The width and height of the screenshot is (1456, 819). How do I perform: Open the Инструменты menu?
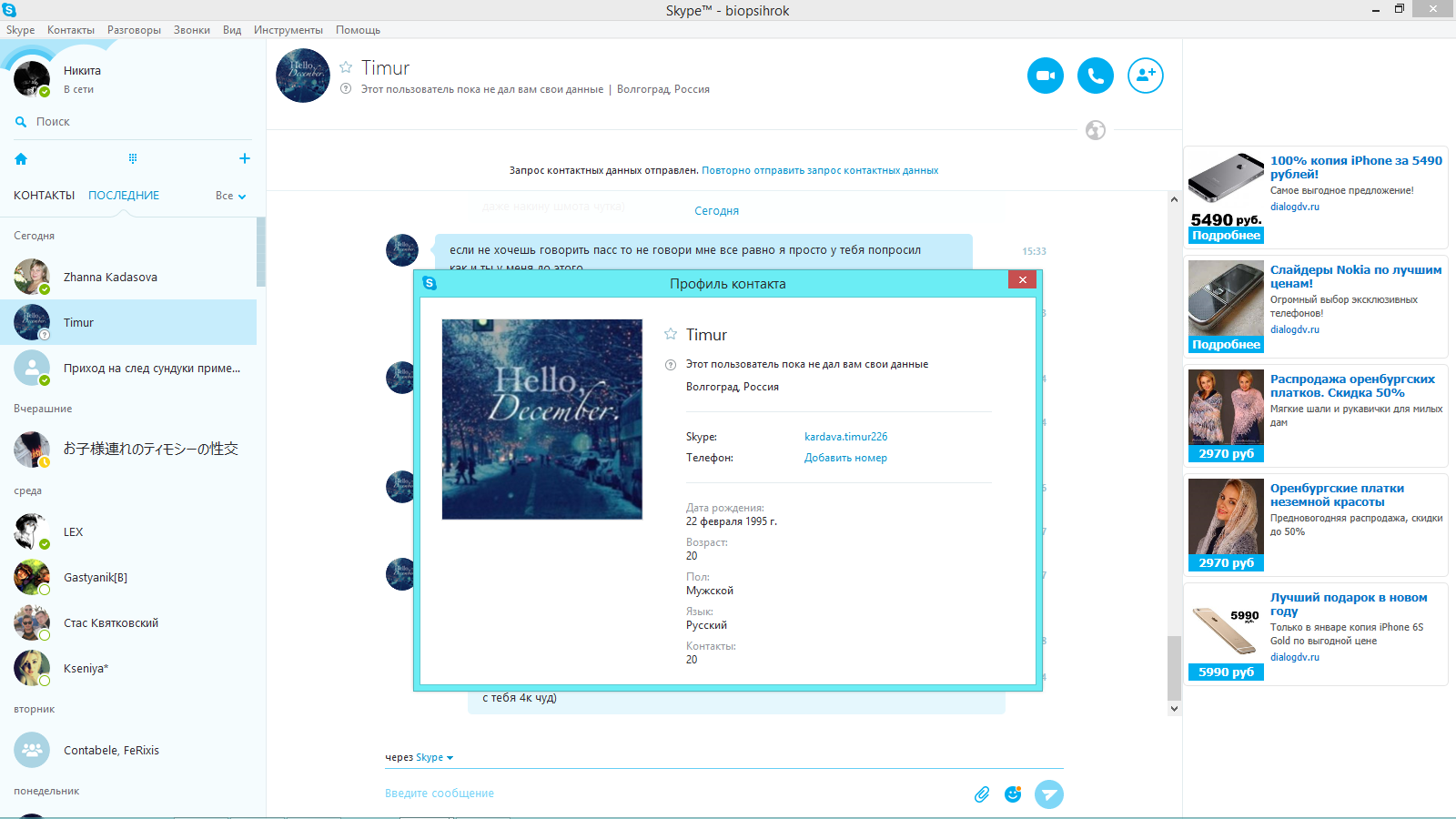tap(288, 30)
